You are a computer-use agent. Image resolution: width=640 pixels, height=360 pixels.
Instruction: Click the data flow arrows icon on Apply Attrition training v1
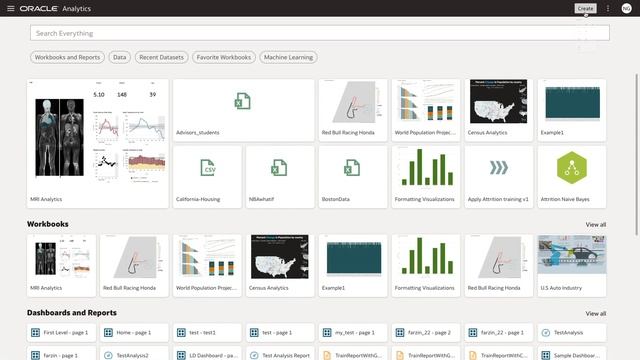click(499, 167)
